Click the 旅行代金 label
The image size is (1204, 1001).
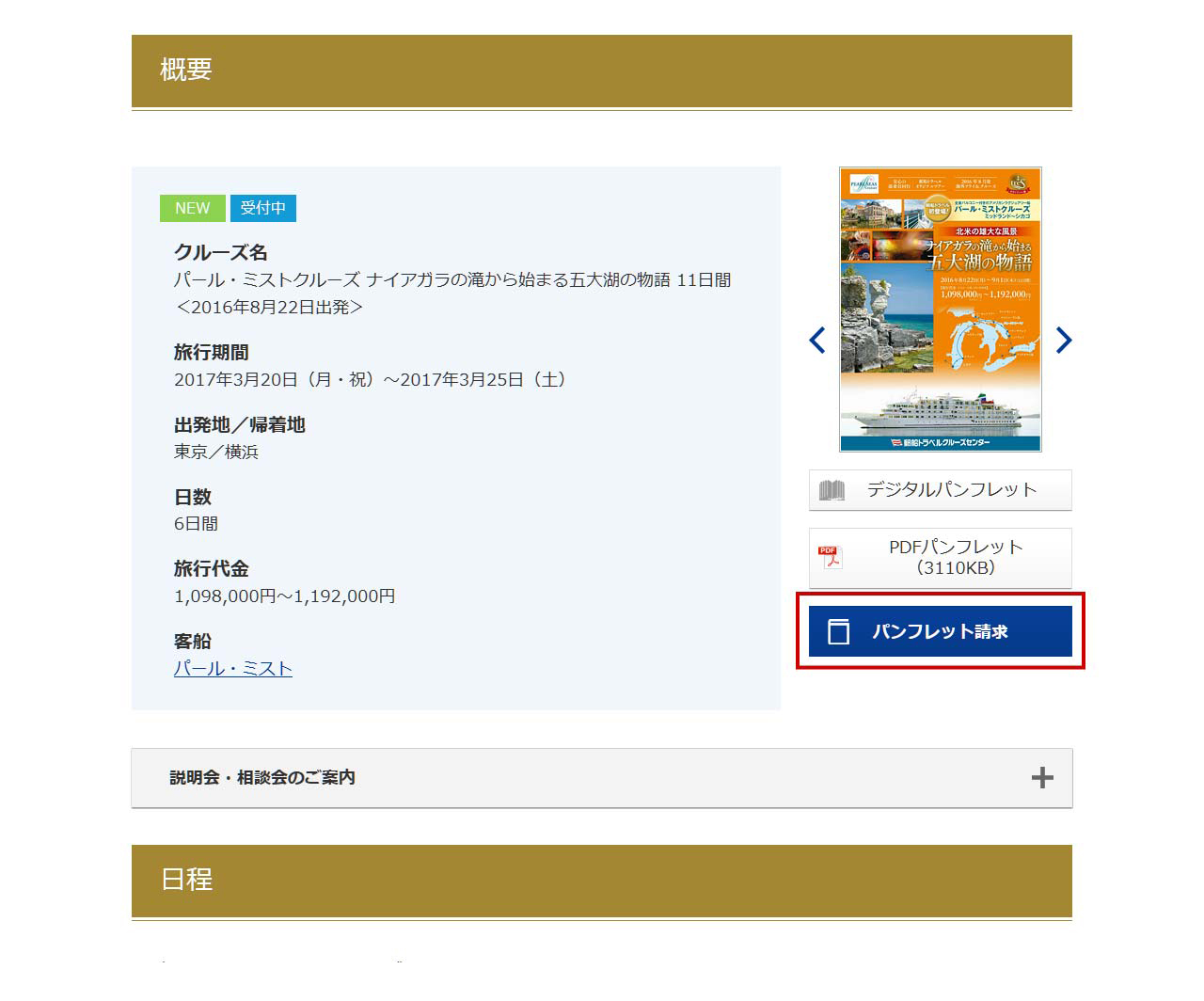coord(212,568)
